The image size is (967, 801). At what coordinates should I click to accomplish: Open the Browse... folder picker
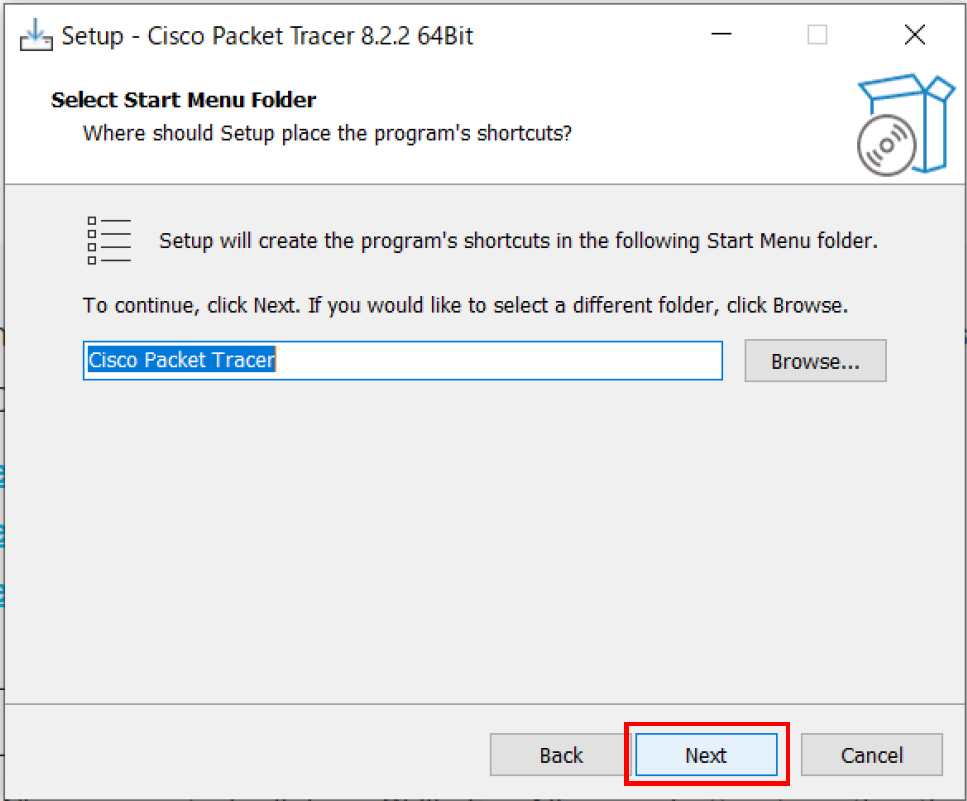click(815, 361)
